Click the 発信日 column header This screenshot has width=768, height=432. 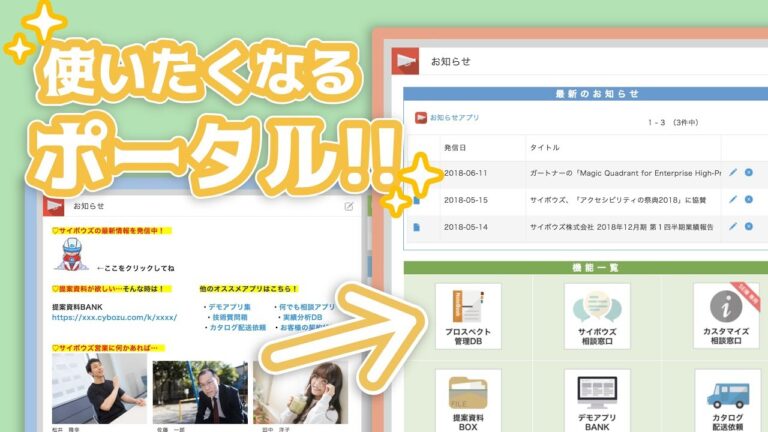coord(455,147)
